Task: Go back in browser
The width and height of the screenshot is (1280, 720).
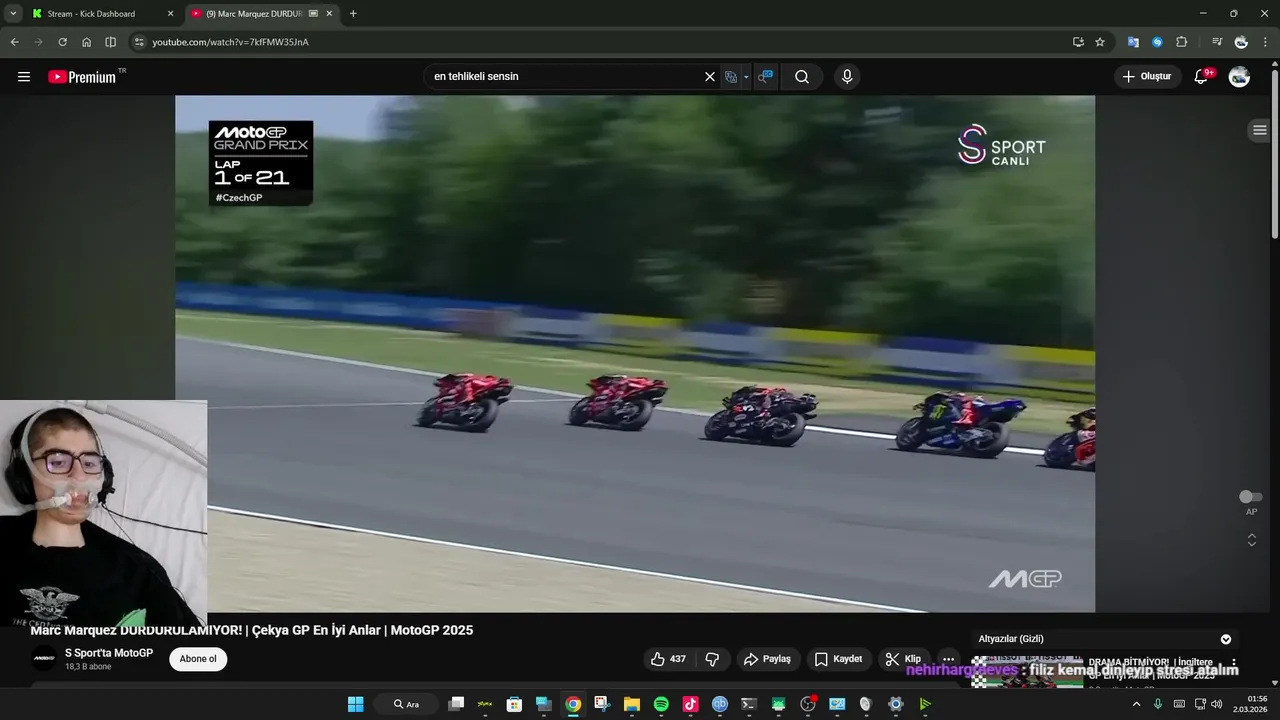Action: tap(14, 42)
